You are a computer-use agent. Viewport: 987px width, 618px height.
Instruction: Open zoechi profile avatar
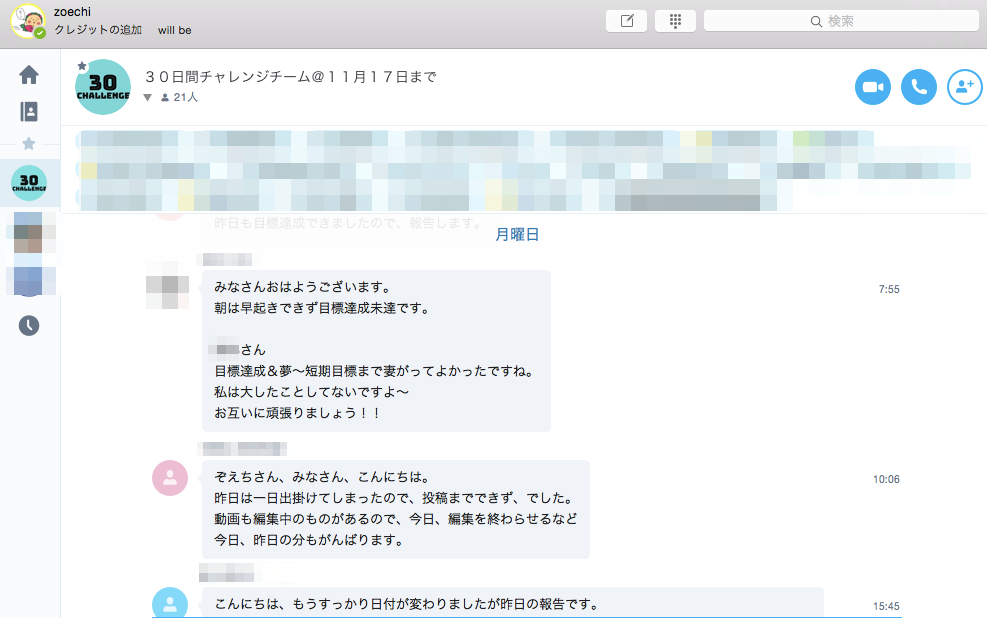(x=28, y=21)
